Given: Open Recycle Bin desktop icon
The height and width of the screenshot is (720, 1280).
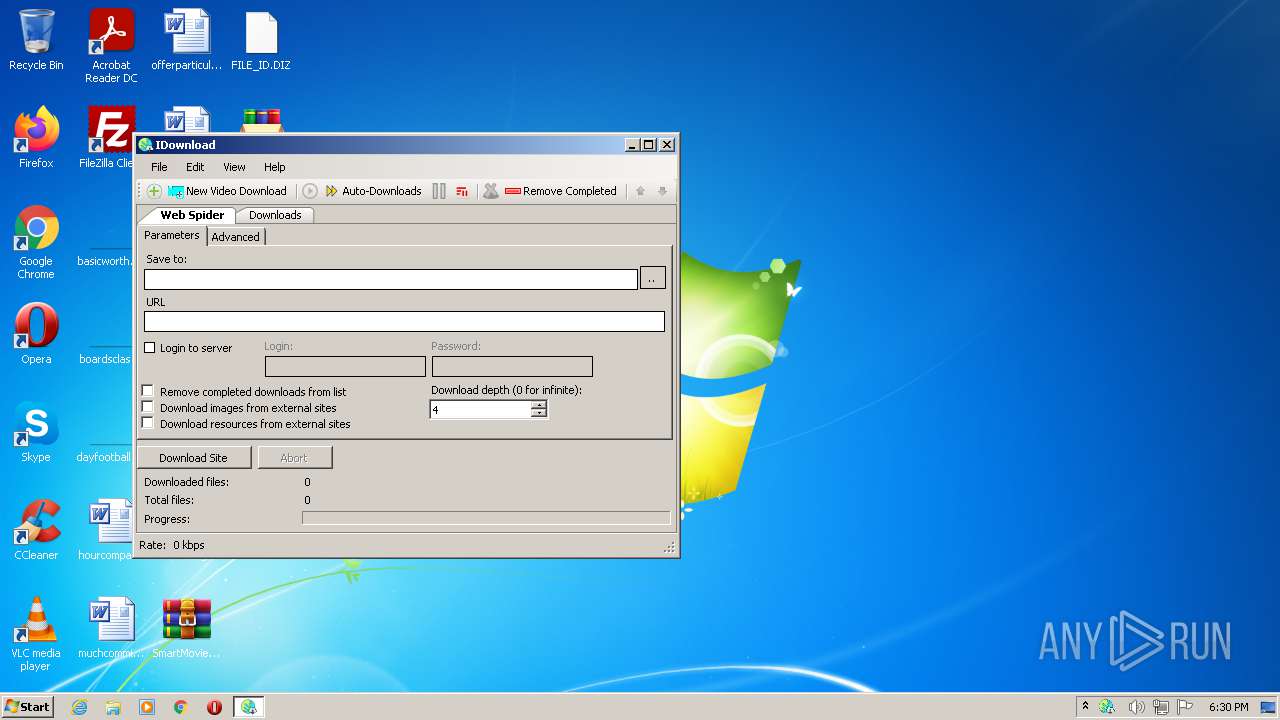Looking at the screenshot, I should pos(36,40).
